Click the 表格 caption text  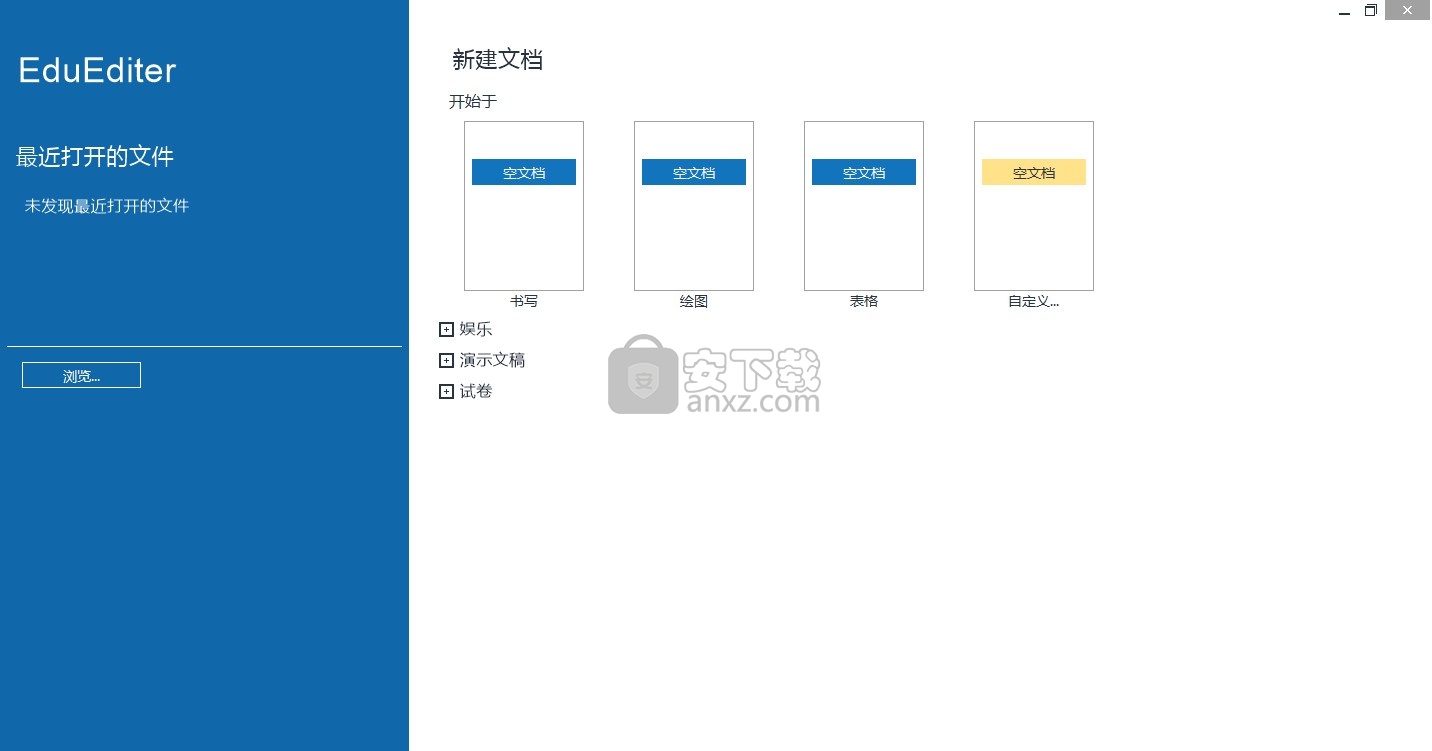tap(864, 301)
